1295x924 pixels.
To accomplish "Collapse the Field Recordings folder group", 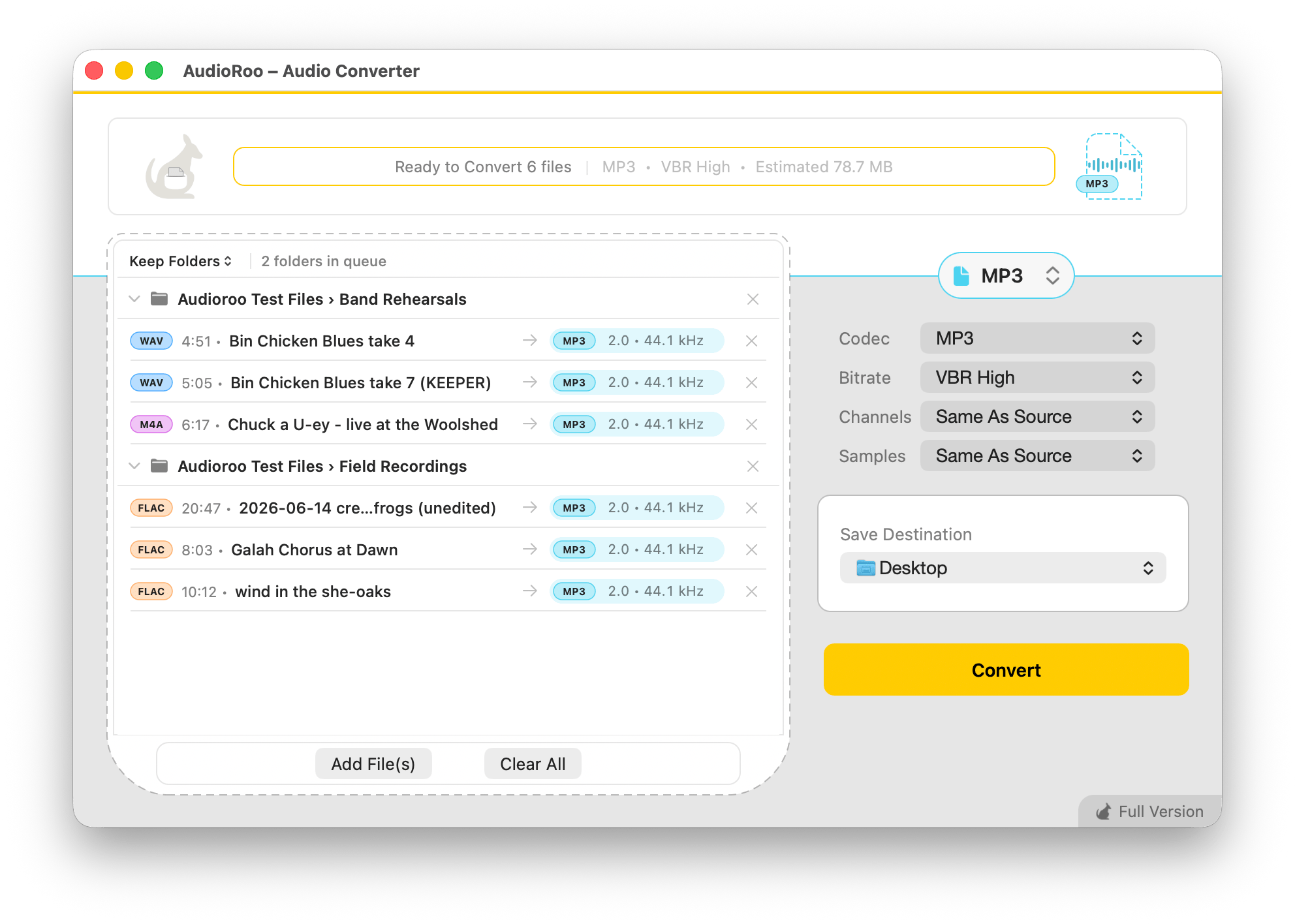I will [x=134, y=466].
